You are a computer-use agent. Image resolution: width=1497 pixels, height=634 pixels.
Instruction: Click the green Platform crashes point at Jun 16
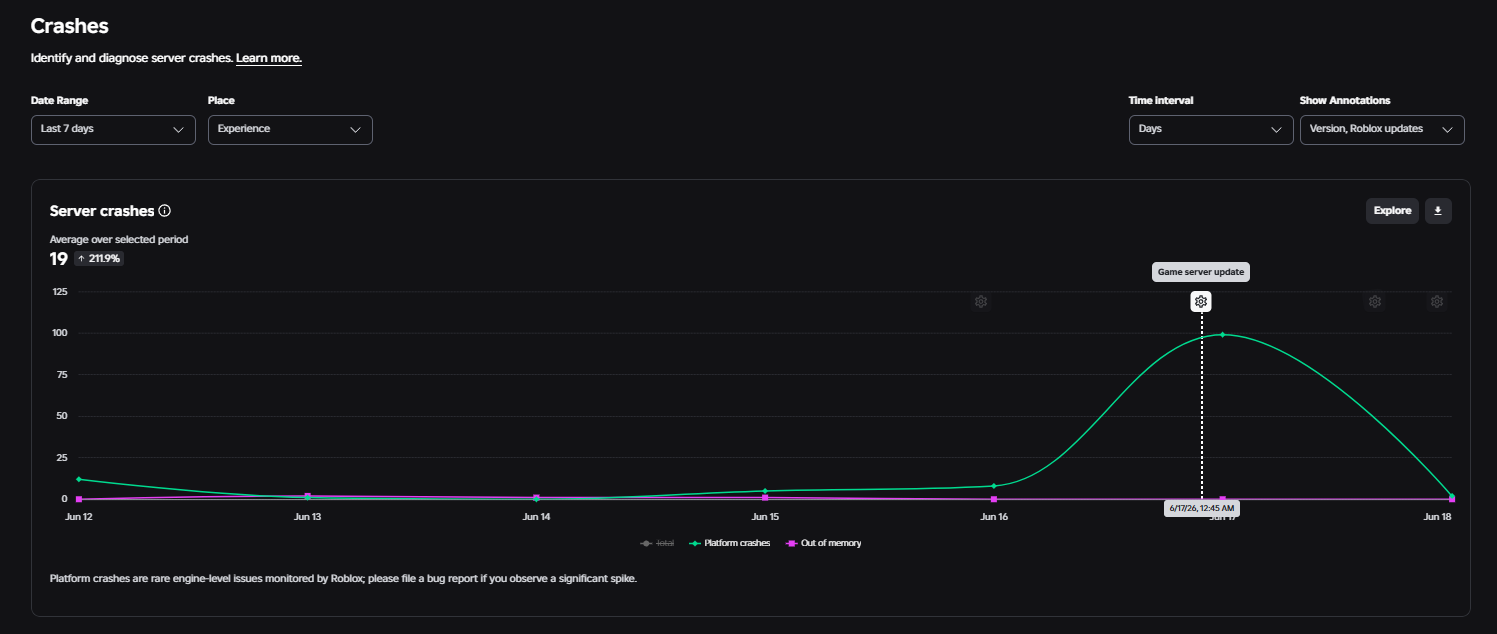tap(994, 486)
